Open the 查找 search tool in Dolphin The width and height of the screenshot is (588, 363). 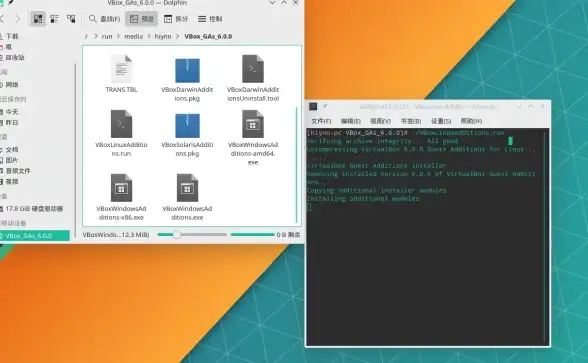tap(104, 19)
